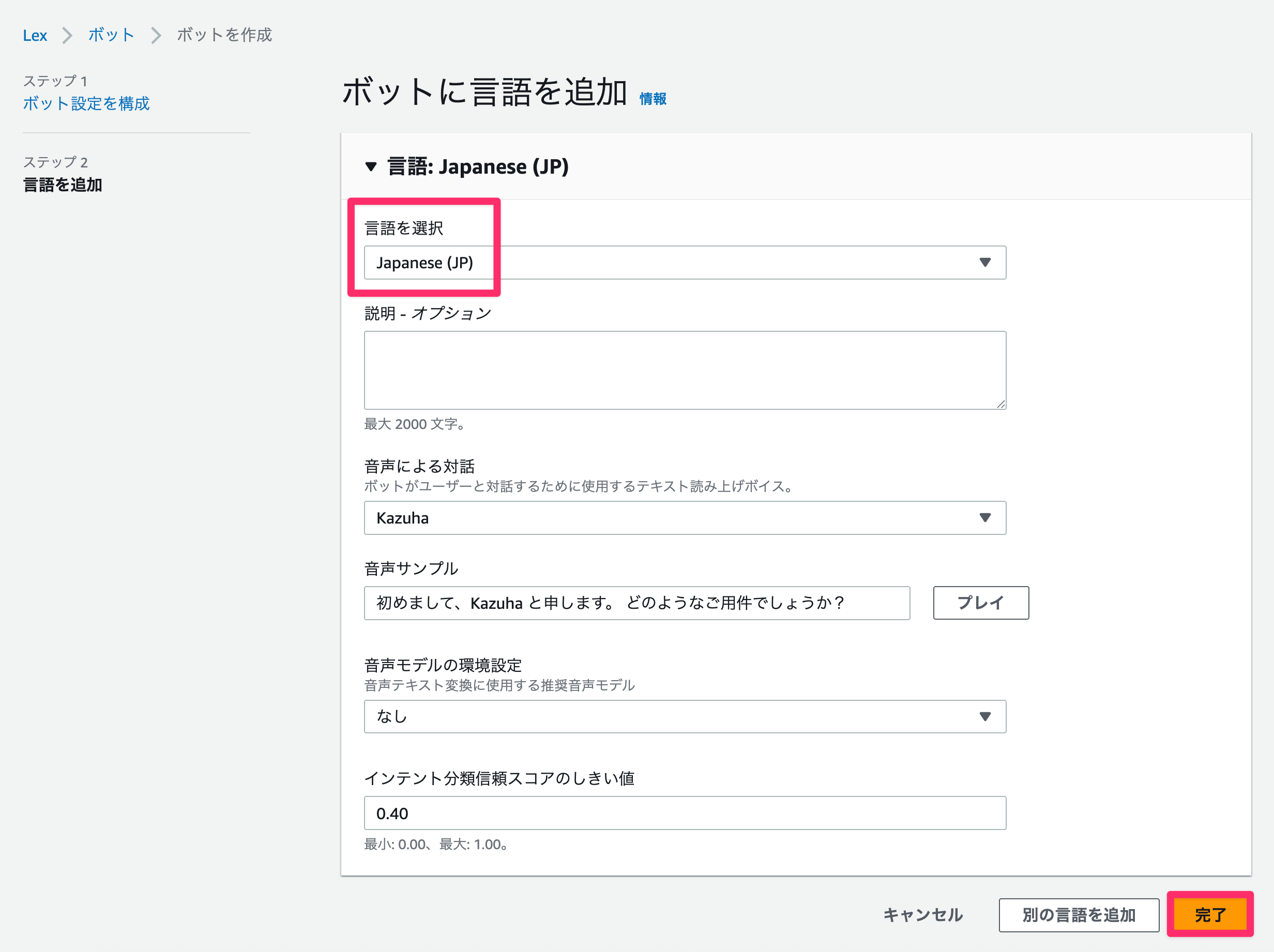Screen dimensions: 1274x952
Task: Open the Kazuha voice dropdown
Action: pos(684,518)
